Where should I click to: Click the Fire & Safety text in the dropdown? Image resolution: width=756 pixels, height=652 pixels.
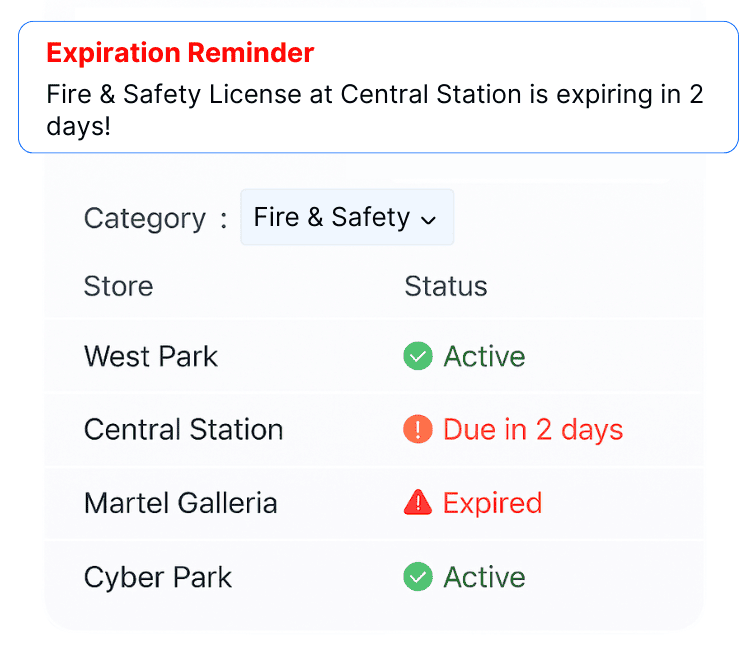[x=331, y=217]
